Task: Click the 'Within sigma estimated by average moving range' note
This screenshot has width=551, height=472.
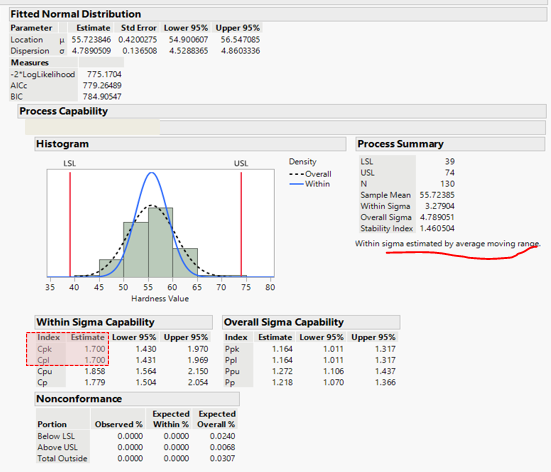Action: pyautogui.click(x=448, y=244)
